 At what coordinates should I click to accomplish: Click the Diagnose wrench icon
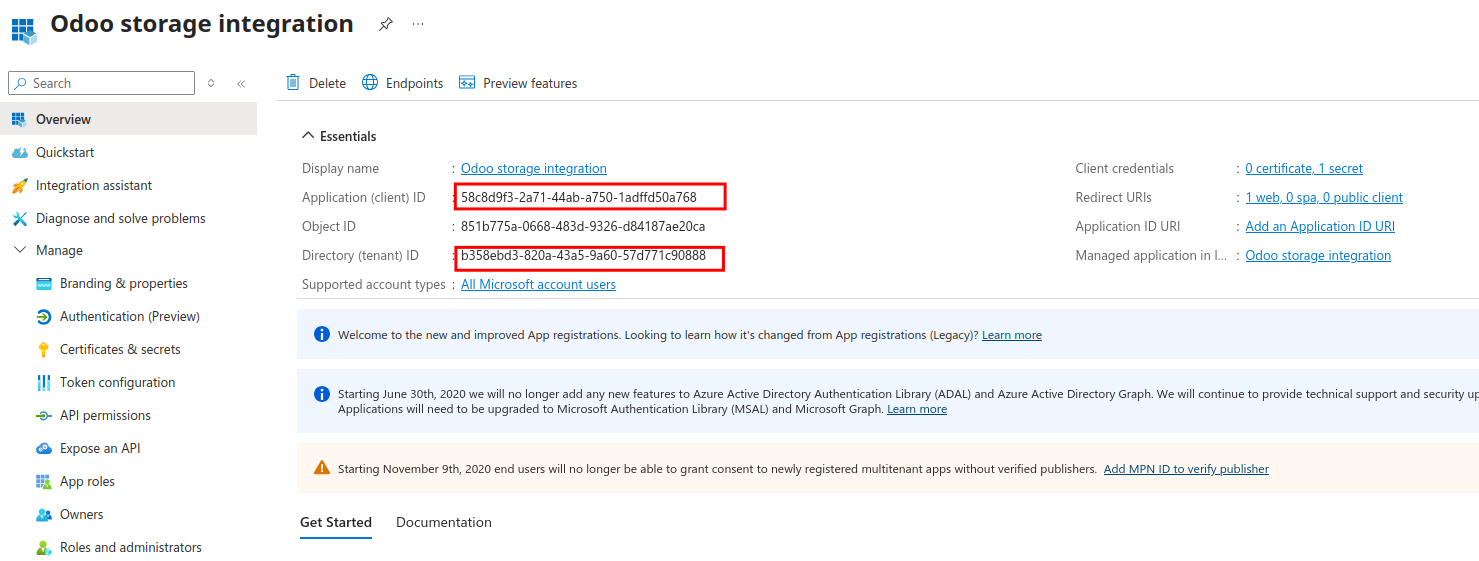(x=18, y=218)
